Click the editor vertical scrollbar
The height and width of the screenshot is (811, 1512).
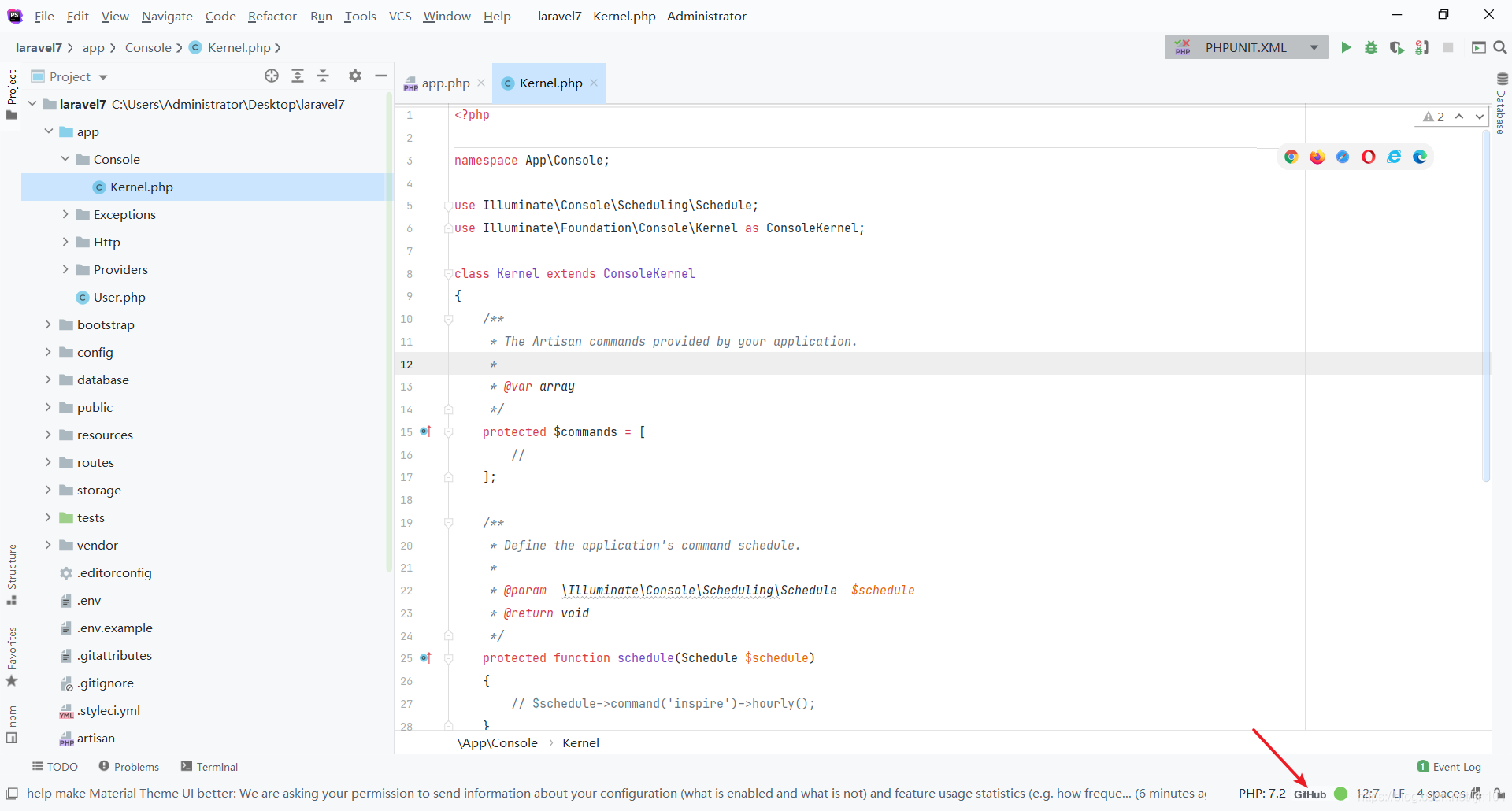click(1486, 307)
